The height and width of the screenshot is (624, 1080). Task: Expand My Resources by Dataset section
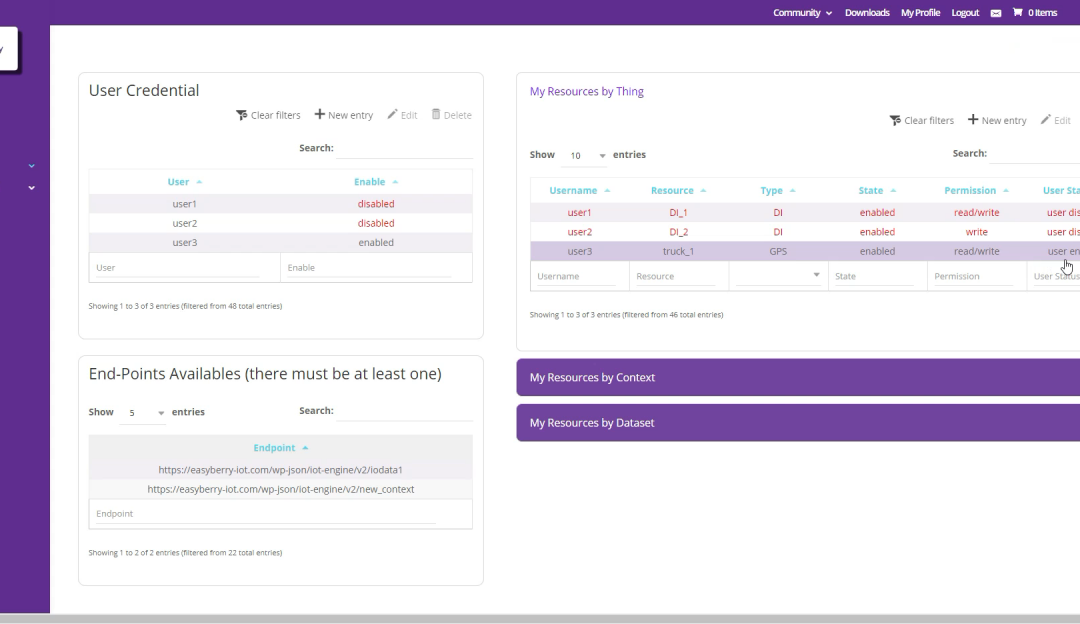tap(798, 423)
